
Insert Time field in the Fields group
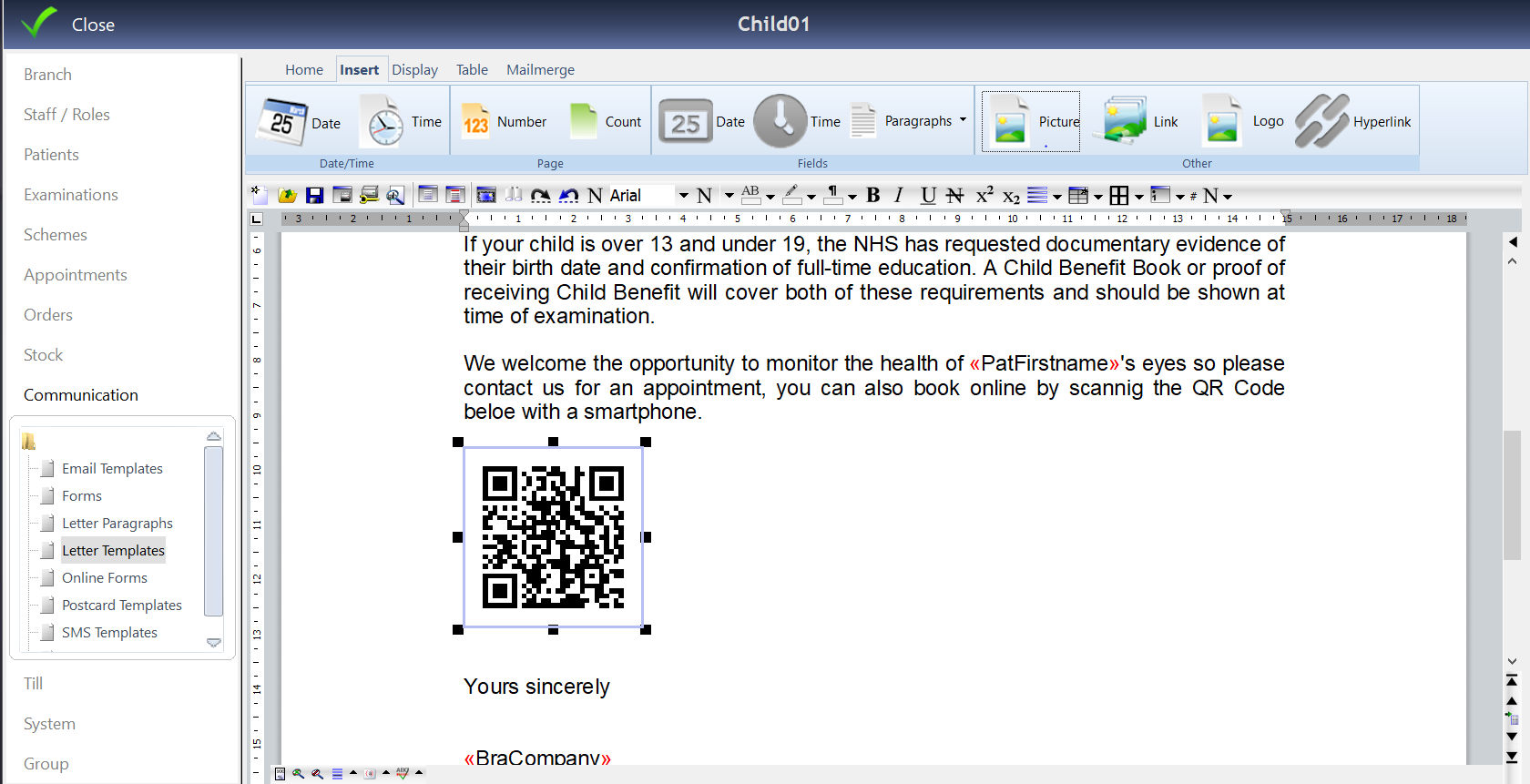coord(797,122)
